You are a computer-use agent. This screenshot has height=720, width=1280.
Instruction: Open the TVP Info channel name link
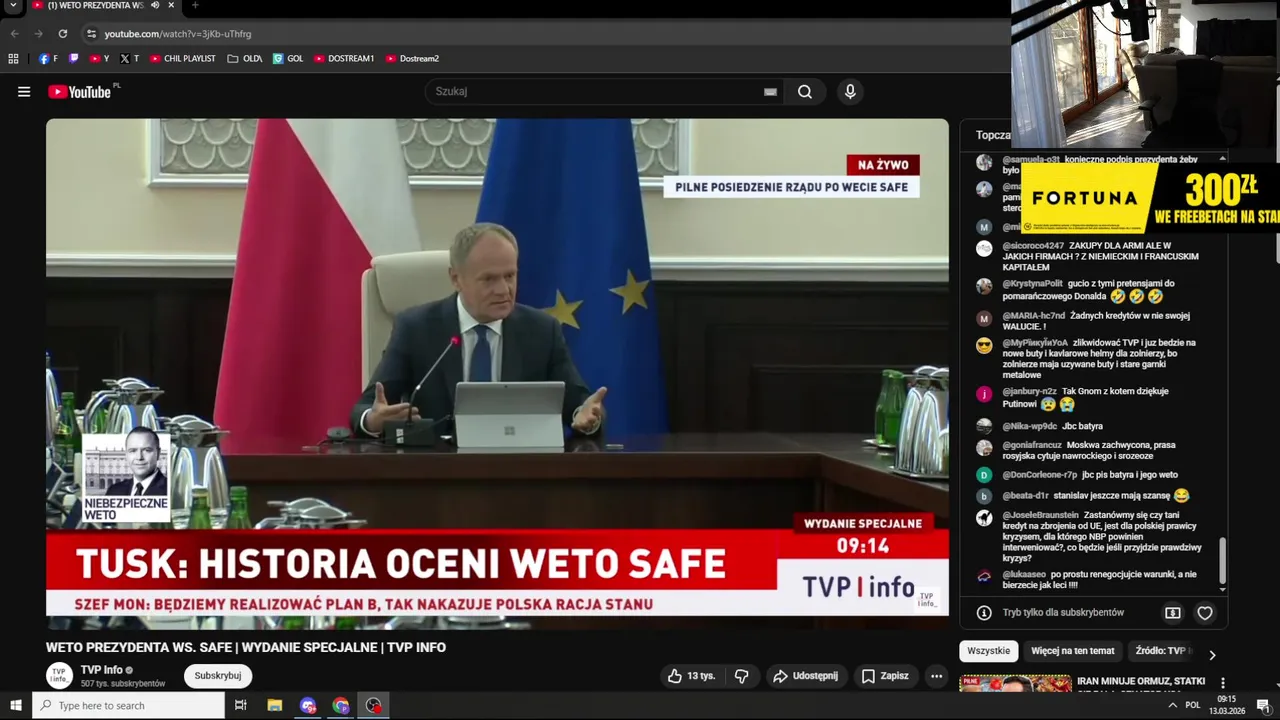102,670
